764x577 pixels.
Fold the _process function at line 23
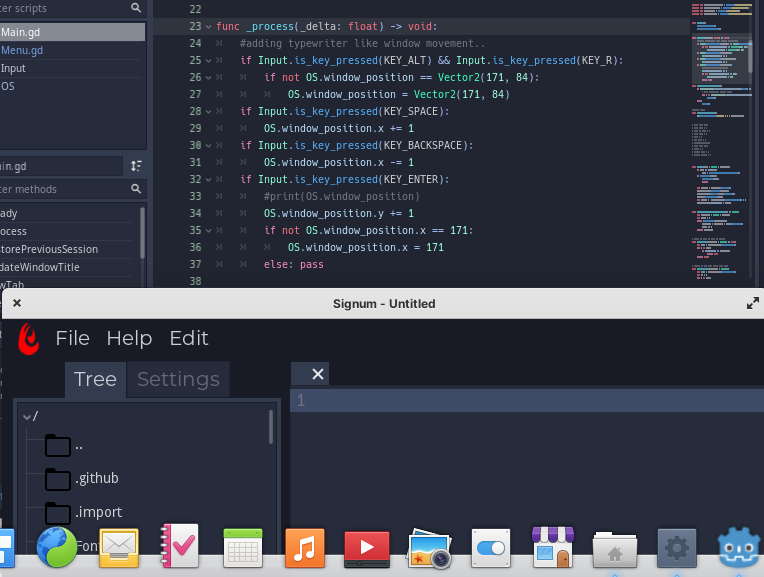(208, 26)
